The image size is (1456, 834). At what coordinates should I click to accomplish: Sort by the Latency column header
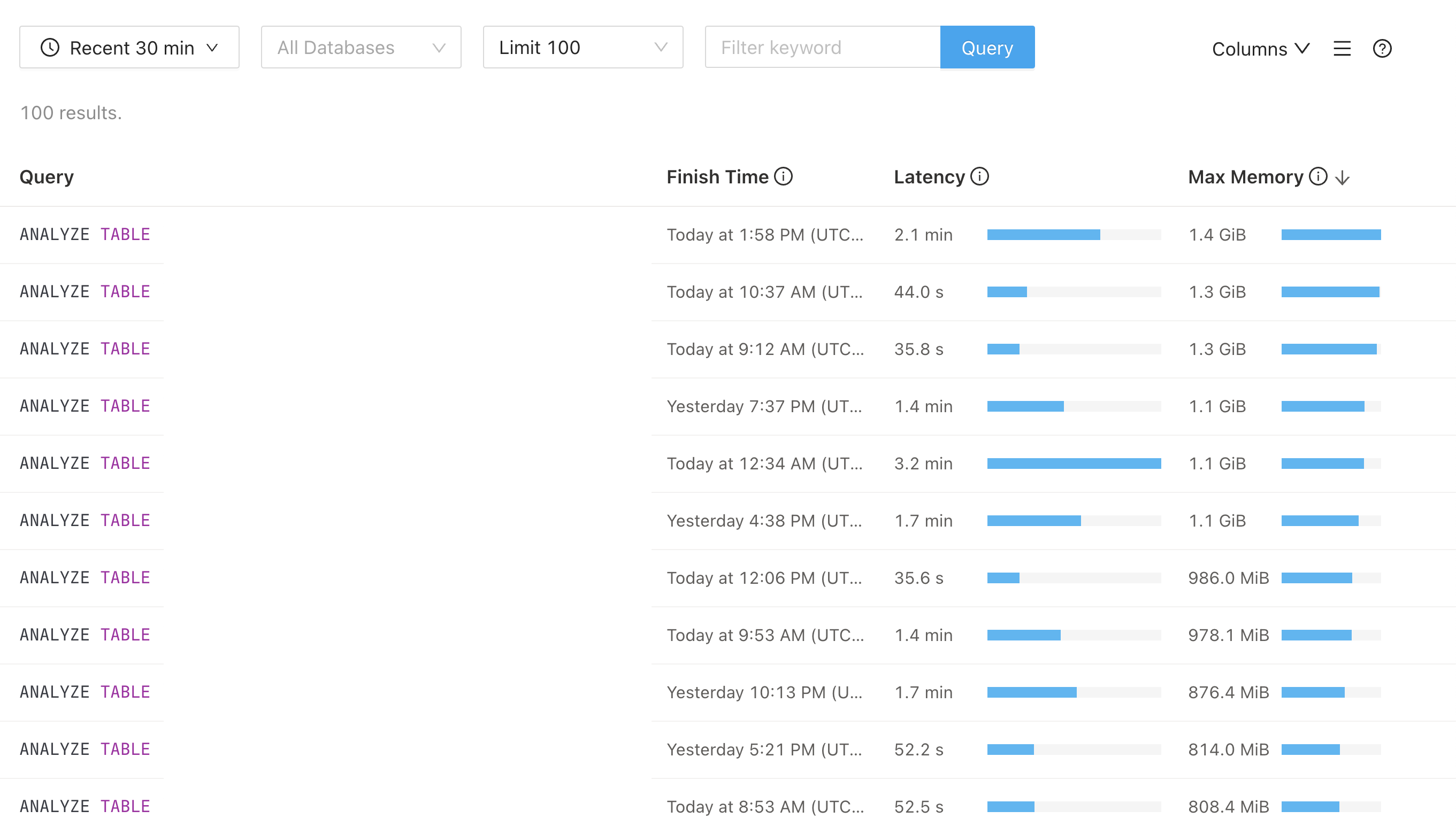coord(929,177)
